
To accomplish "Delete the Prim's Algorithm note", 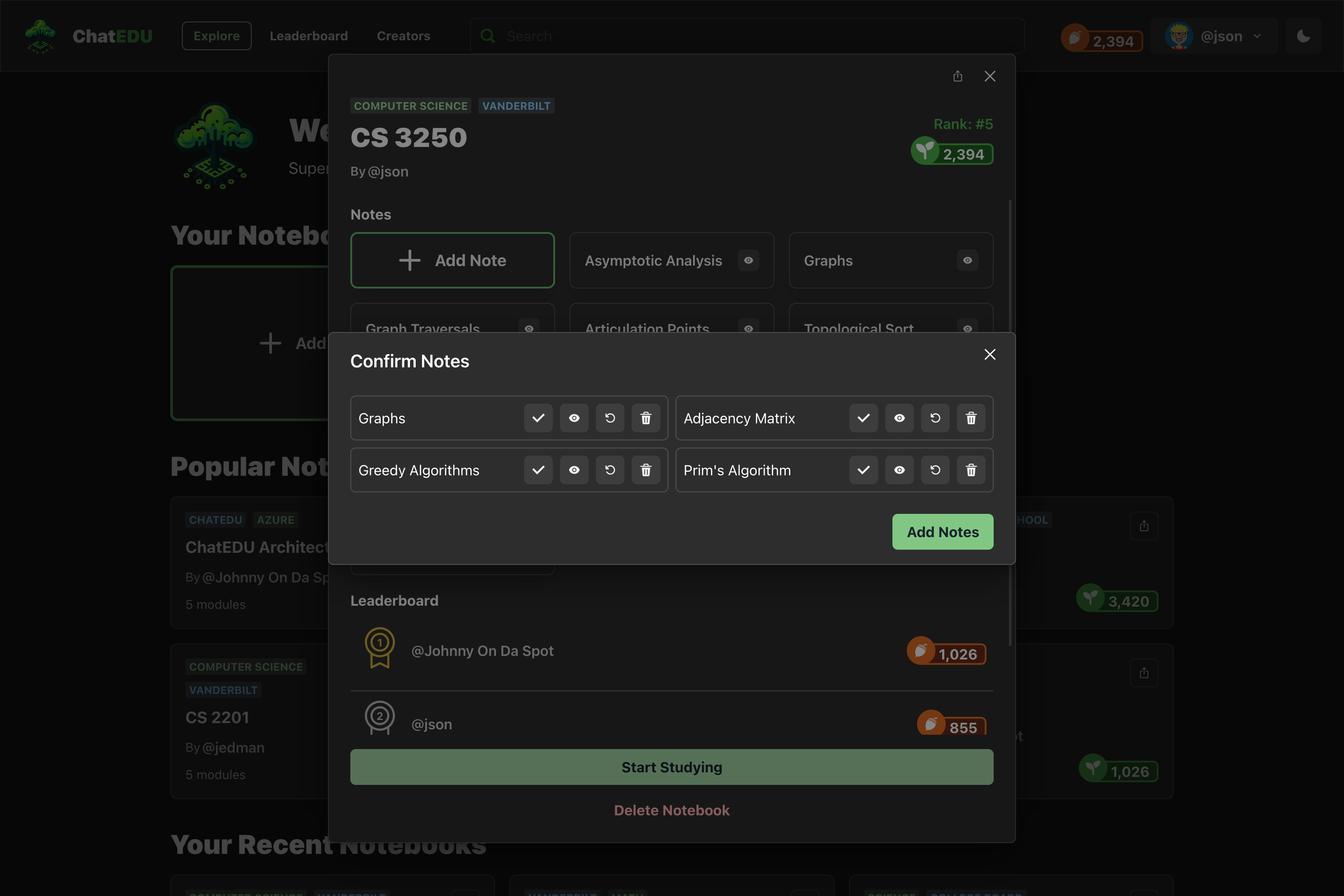I will point(971,470).
